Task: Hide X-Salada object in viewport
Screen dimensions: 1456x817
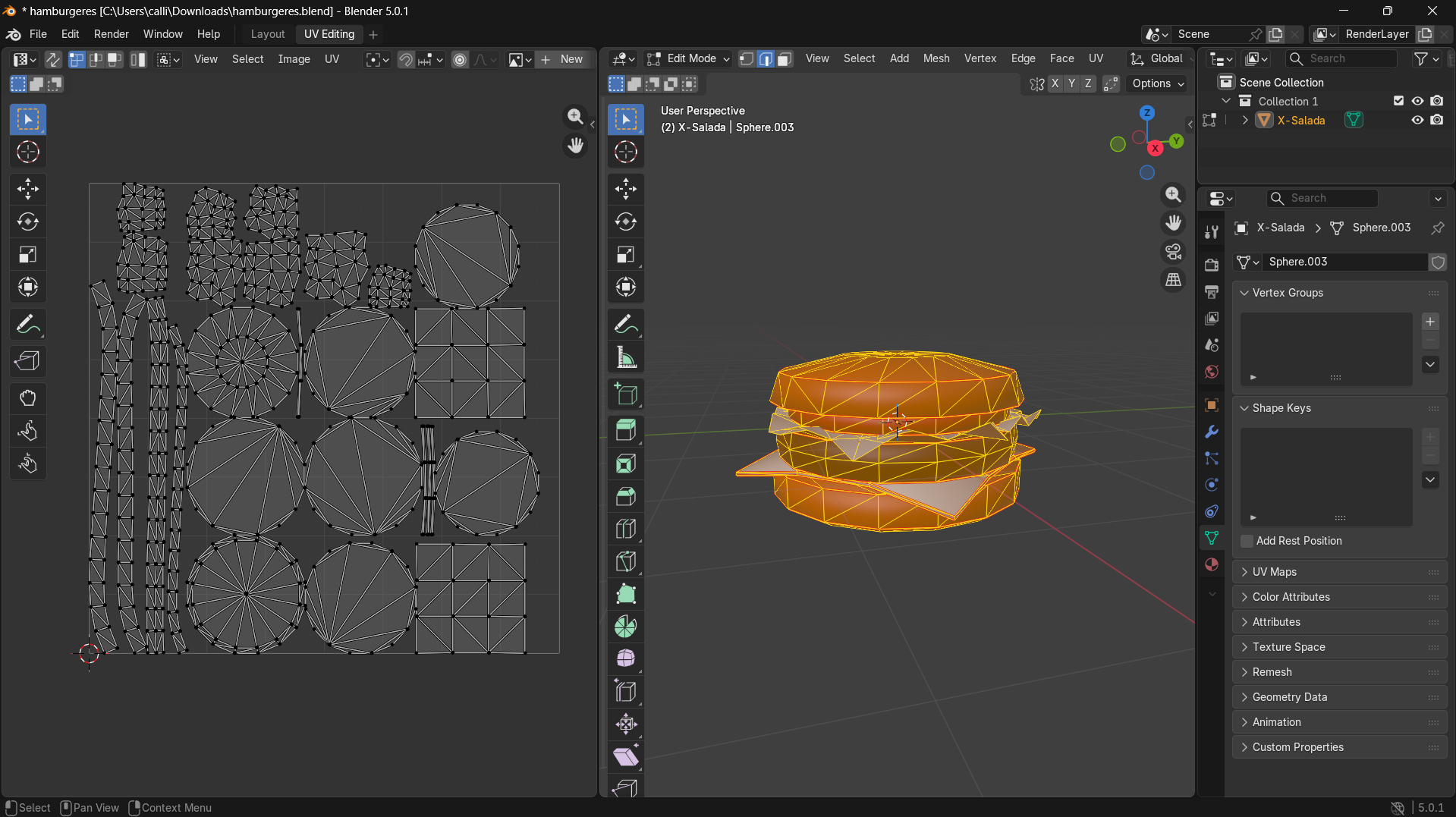Action: pyautogui.click(x=1417, y=120)
